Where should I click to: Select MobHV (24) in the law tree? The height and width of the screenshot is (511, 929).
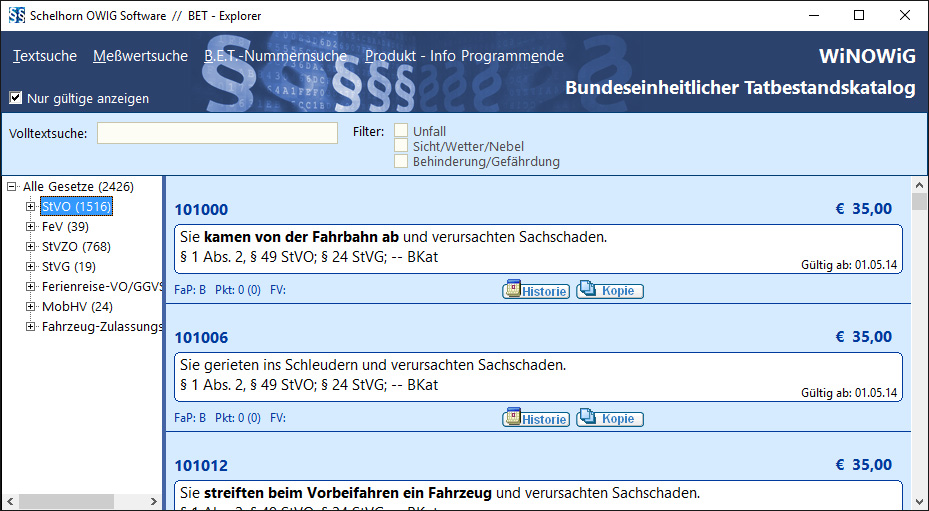click(x=77, y=307)
